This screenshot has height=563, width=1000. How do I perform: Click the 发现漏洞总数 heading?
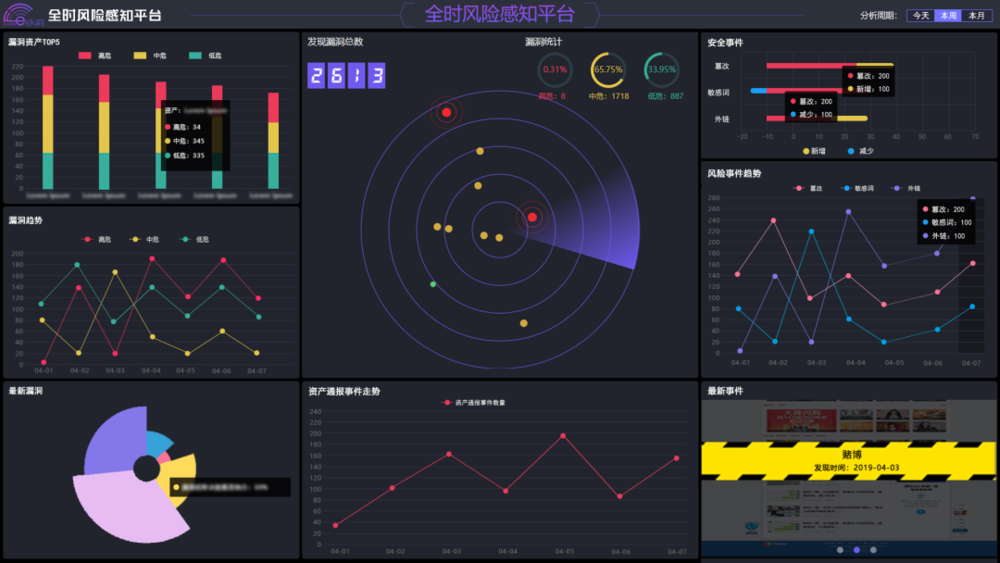(335, 41)
